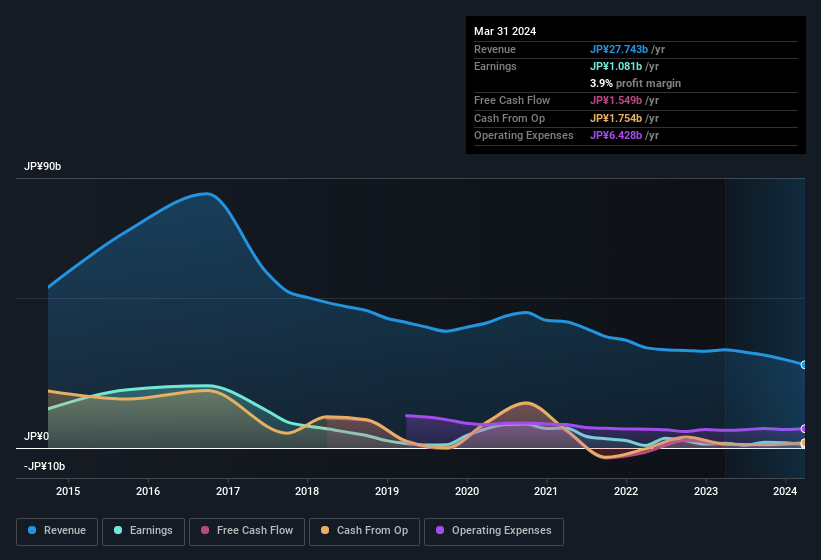Click the JP¥1.549b free cash flow value
This screenshot has width=821, height=560.
616,100
